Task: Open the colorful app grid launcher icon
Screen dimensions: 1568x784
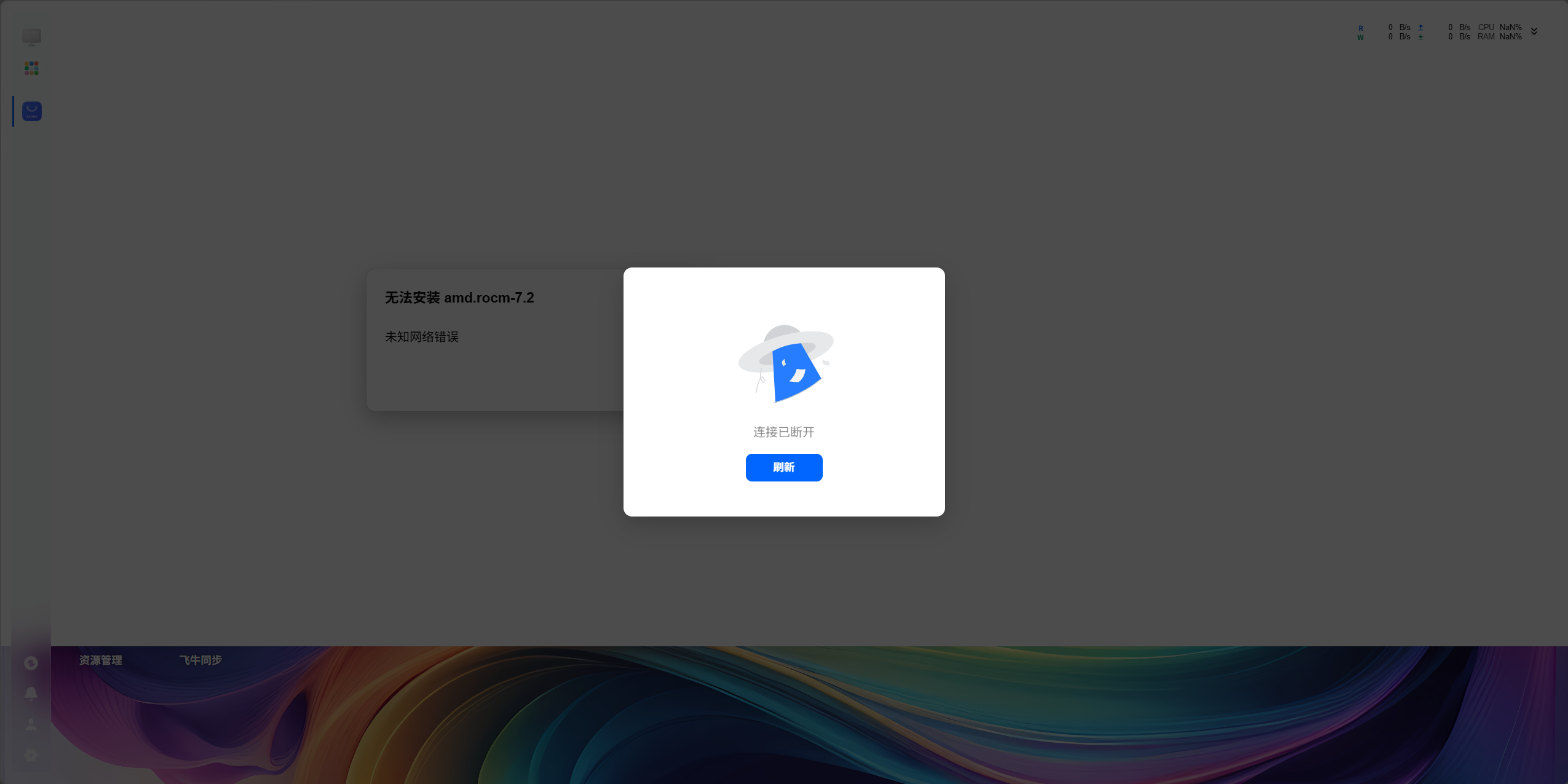Action: (x=32, y=68)
